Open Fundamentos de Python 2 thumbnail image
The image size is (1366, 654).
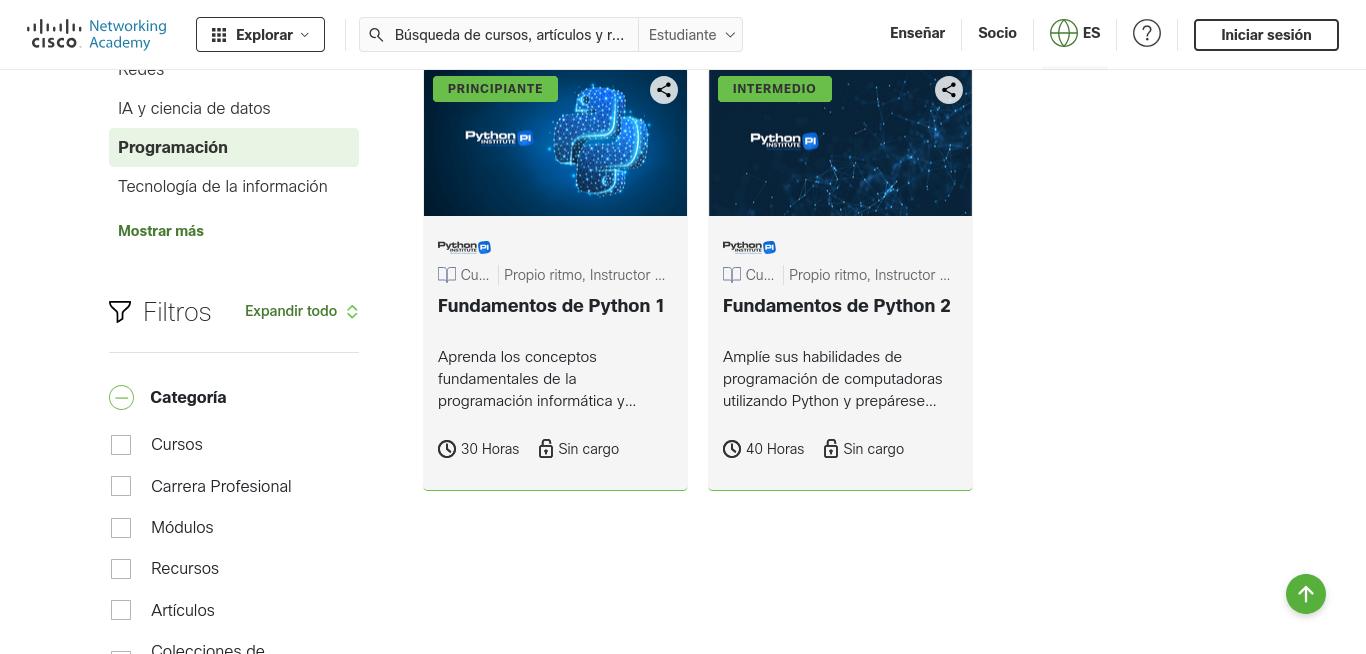click(x=840, y=143)
